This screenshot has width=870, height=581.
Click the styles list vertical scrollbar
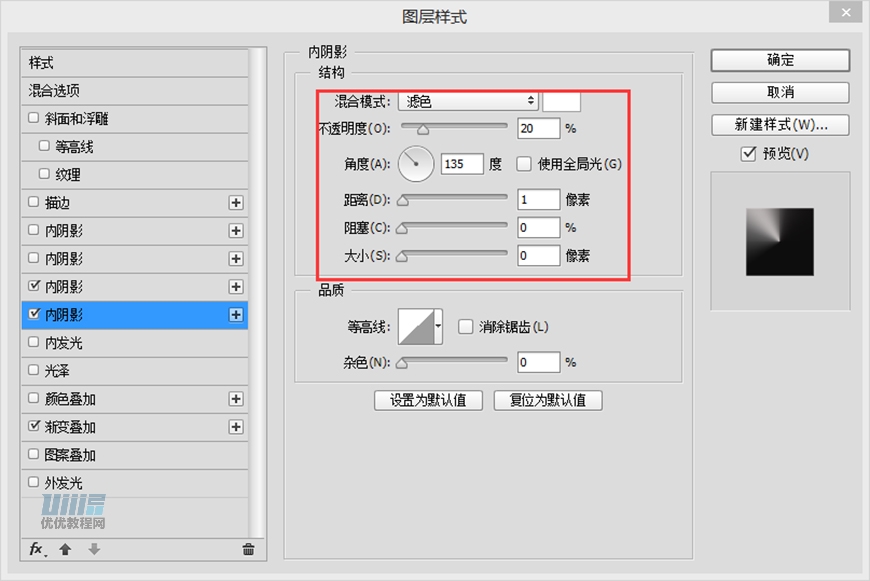[256, 293]
